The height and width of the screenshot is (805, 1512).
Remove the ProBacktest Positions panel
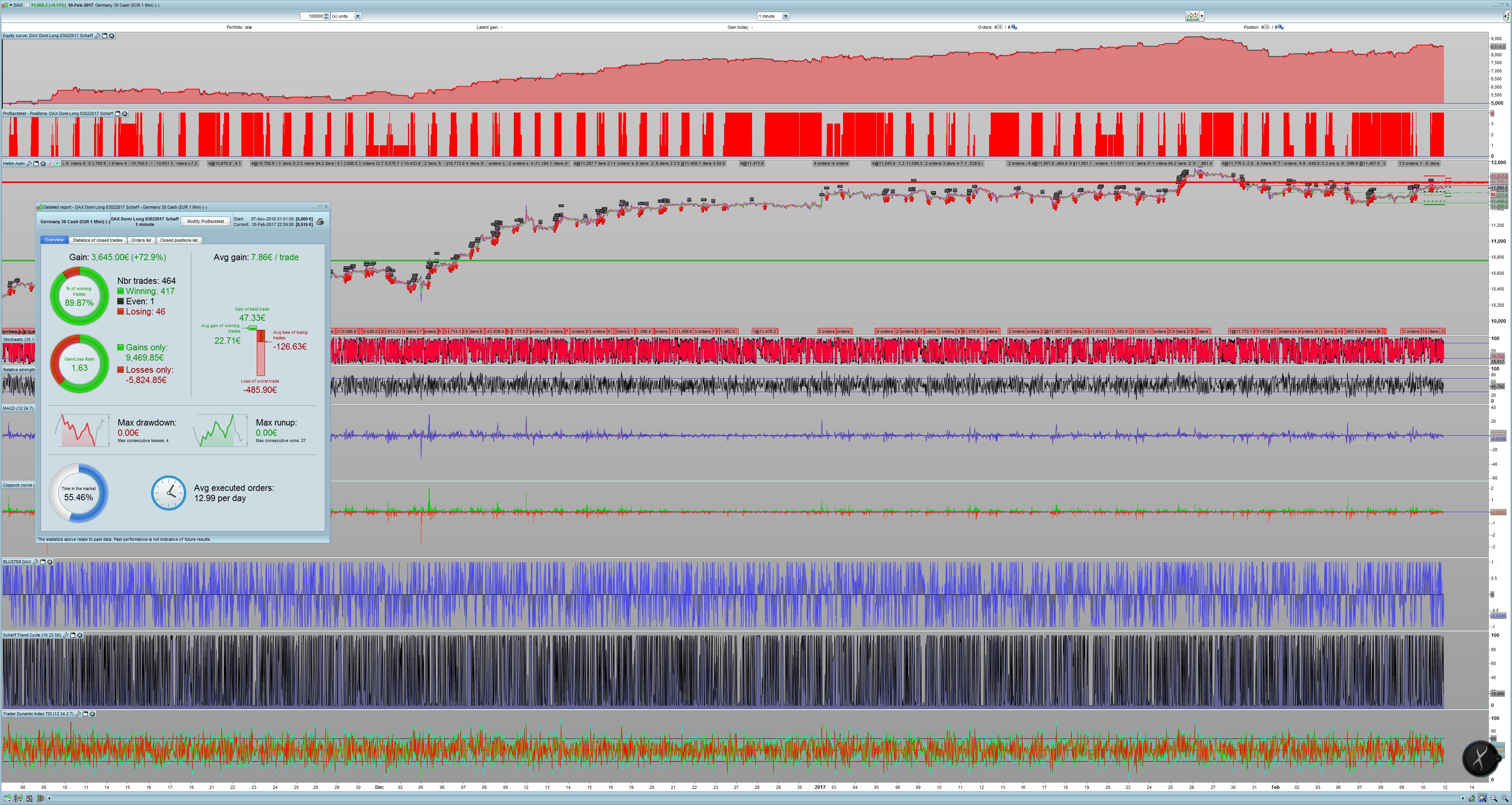pyautogui.click(x=124, y=114)
